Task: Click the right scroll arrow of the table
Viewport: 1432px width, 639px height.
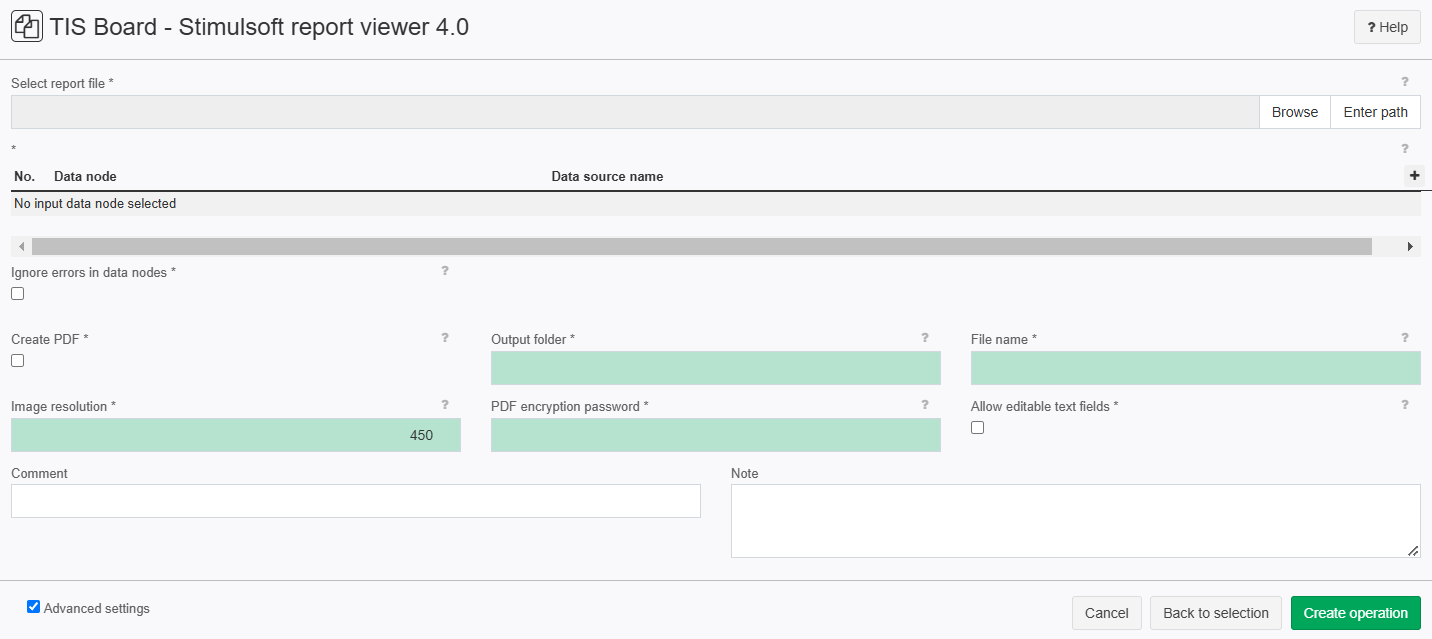Action: tap(1410, 246)
